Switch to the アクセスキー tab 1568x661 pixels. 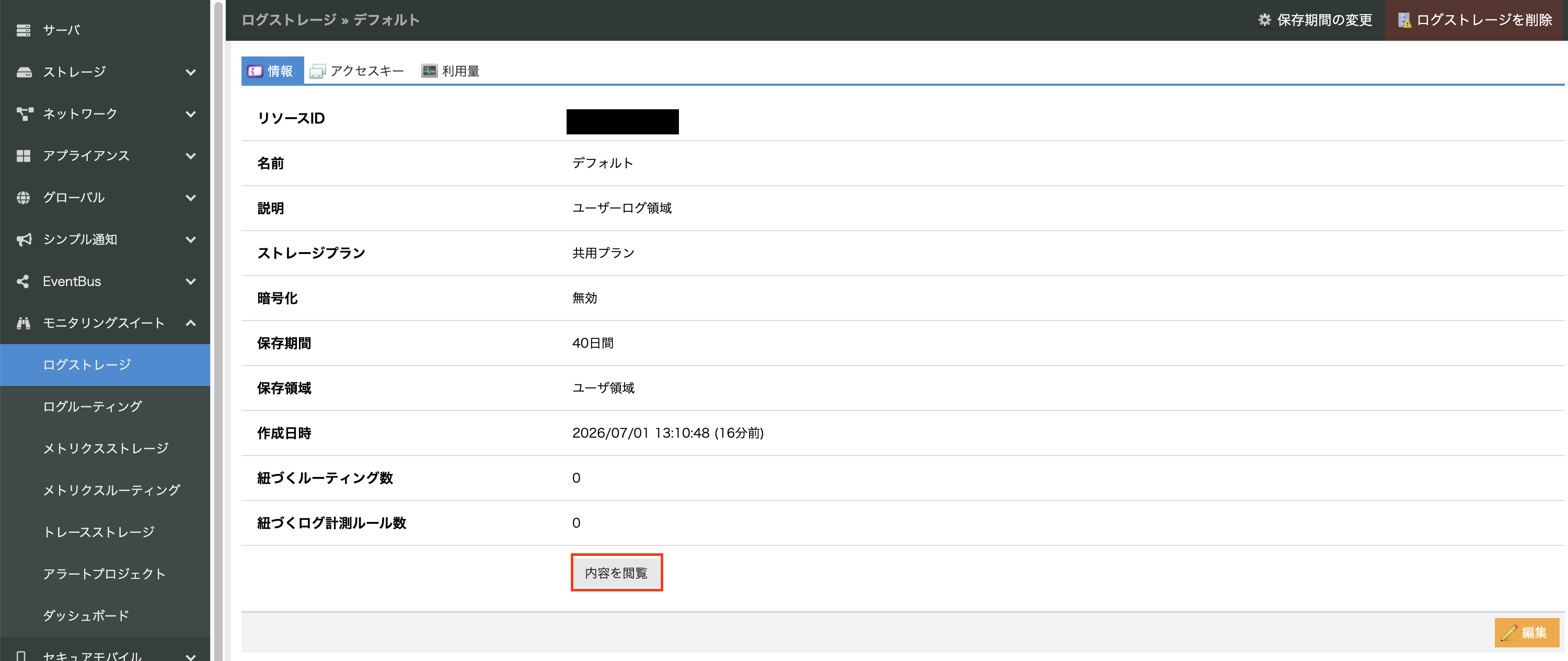click(x=358, y=71)
